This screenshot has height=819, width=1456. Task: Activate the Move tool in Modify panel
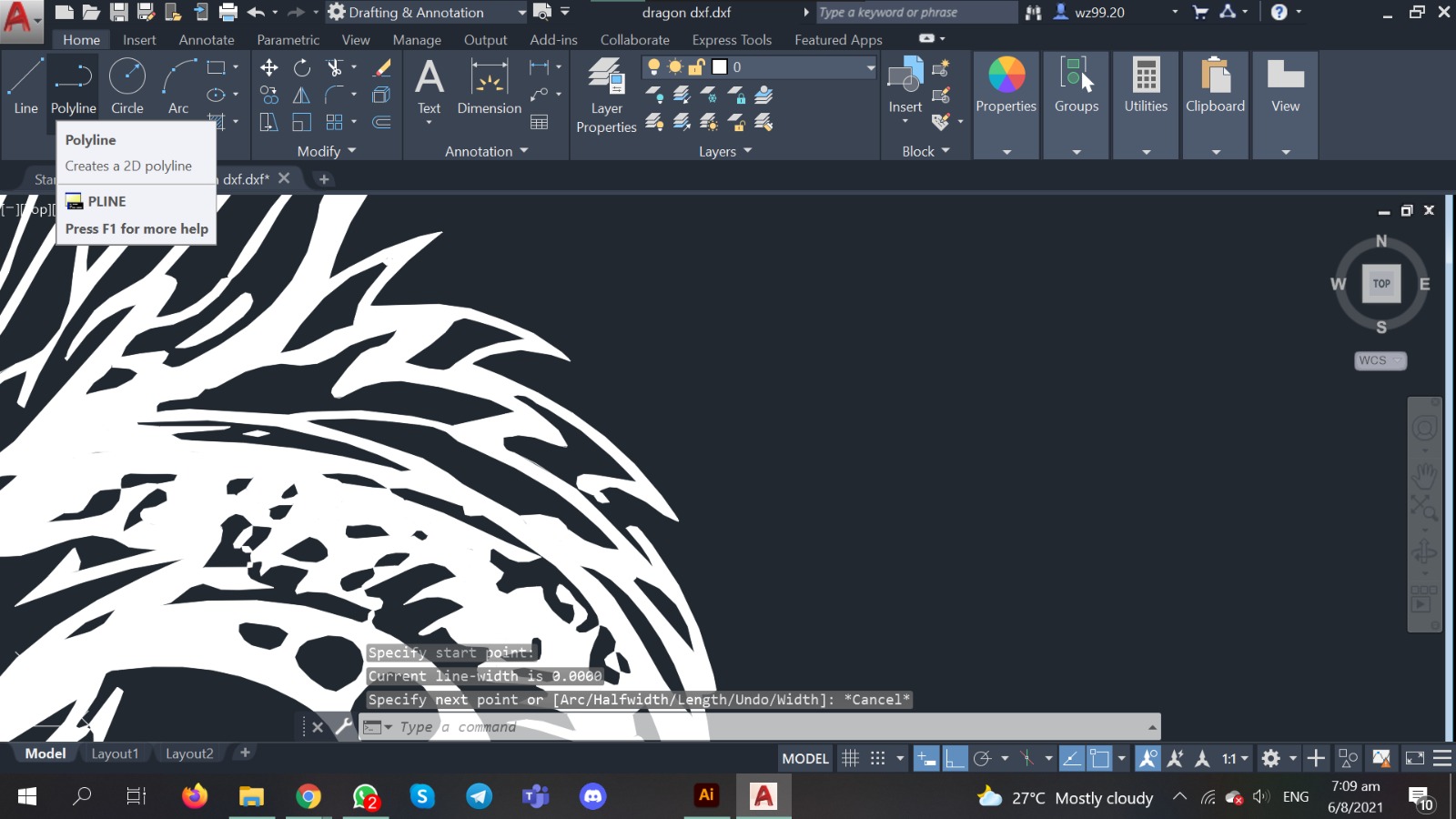(268, 67)
